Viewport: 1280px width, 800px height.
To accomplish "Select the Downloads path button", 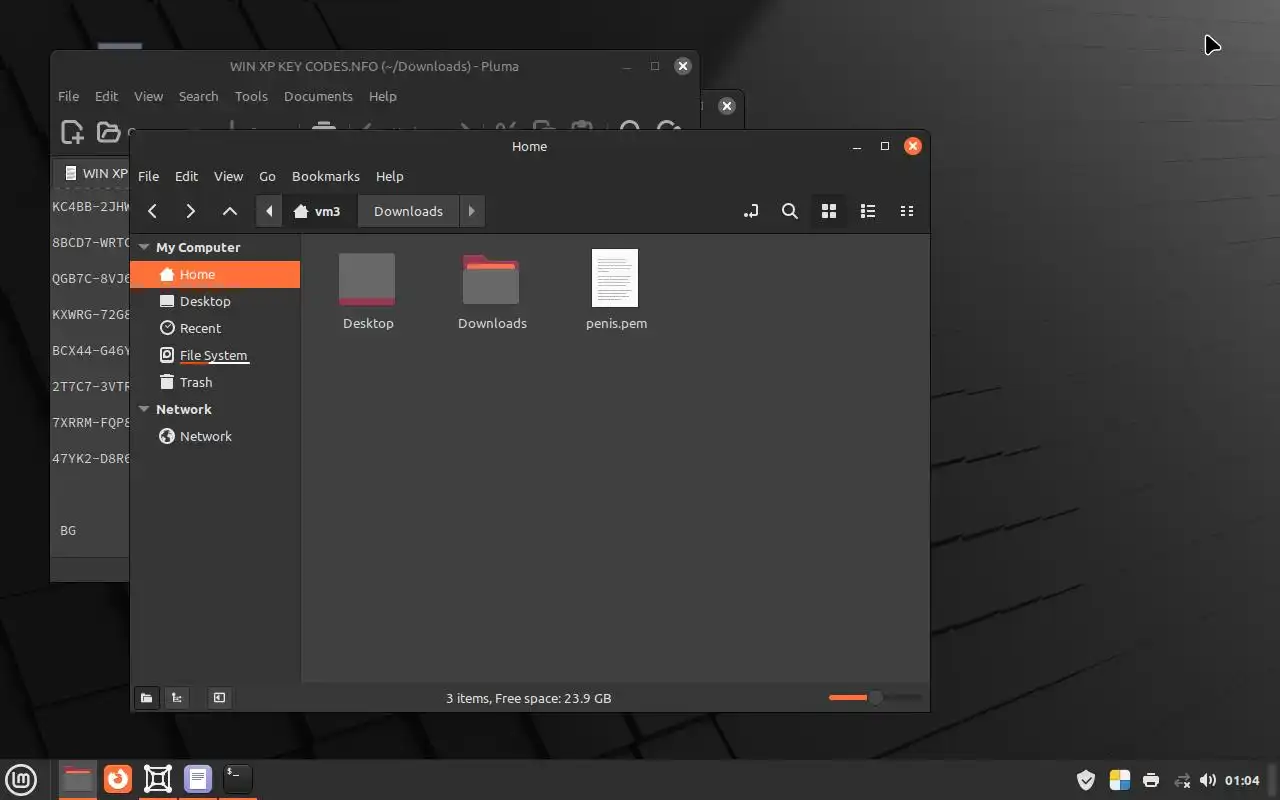I will pyautogui.click(x=408, y=211).
